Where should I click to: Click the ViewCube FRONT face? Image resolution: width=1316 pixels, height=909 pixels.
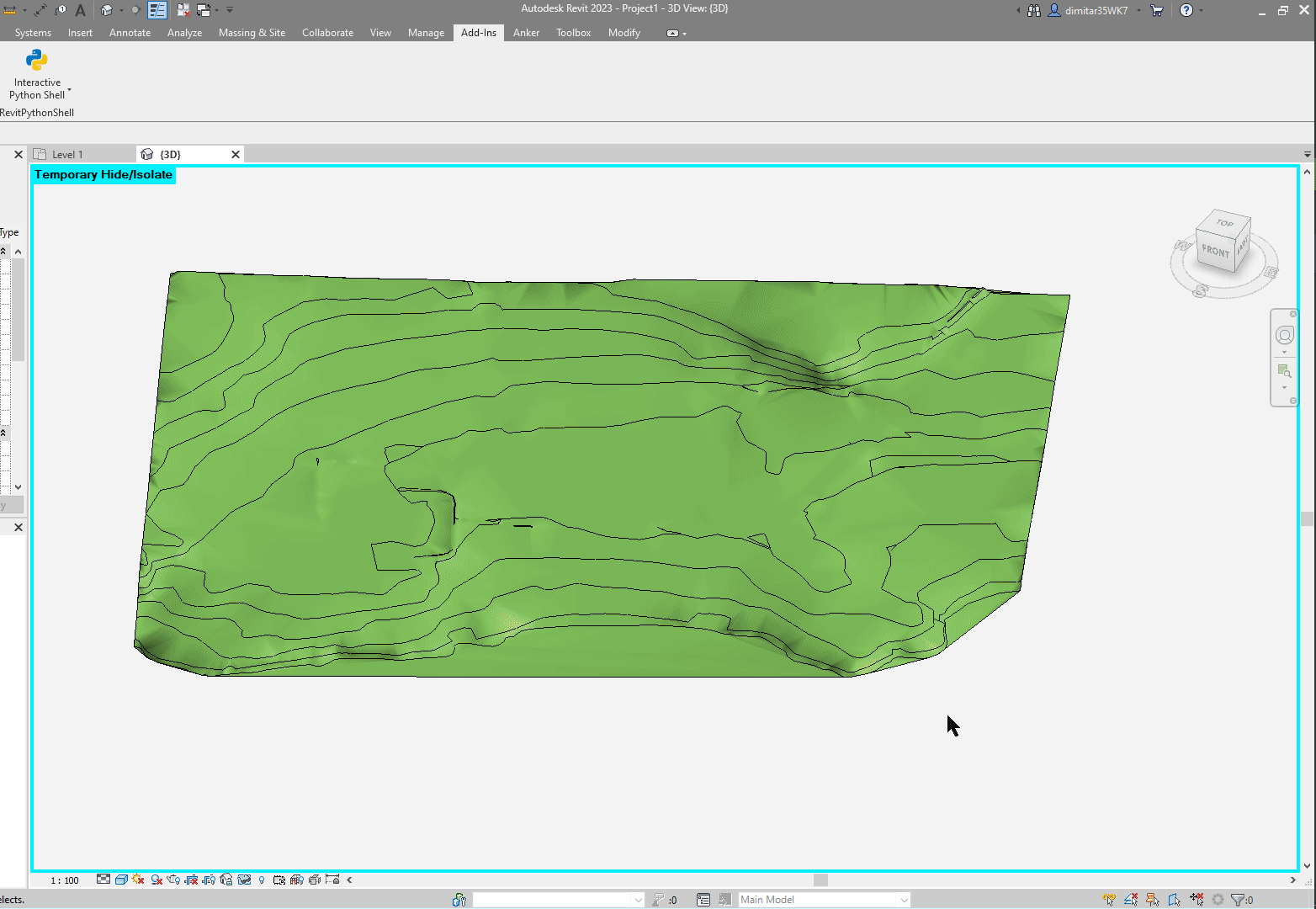click(1215, 251)
